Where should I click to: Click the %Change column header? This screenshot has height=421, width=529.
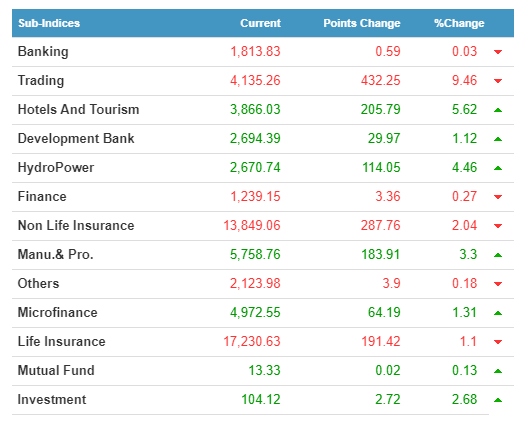coord(459,23)
